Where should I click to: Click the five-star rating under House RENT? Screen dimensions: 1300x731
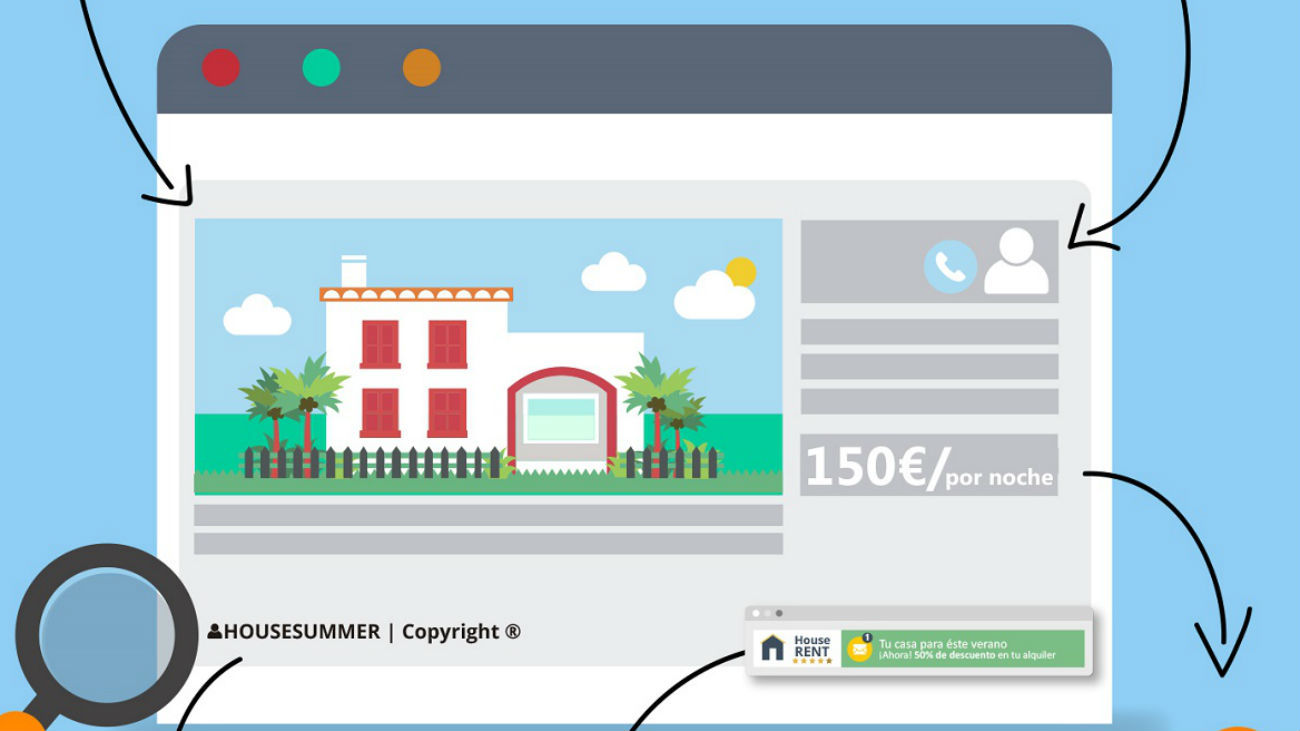[x=811, y=660]
